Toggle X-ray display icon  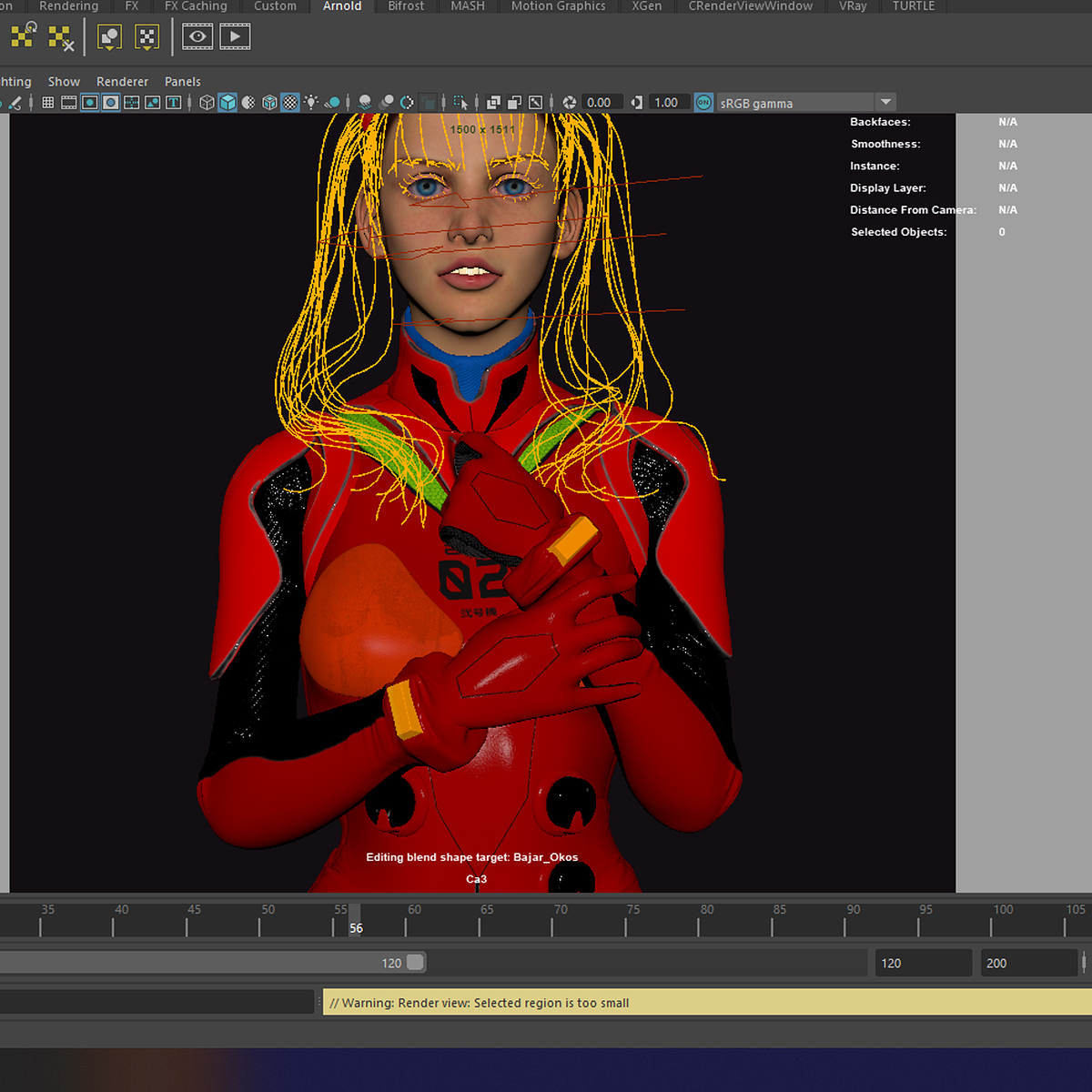coord(494,103)
